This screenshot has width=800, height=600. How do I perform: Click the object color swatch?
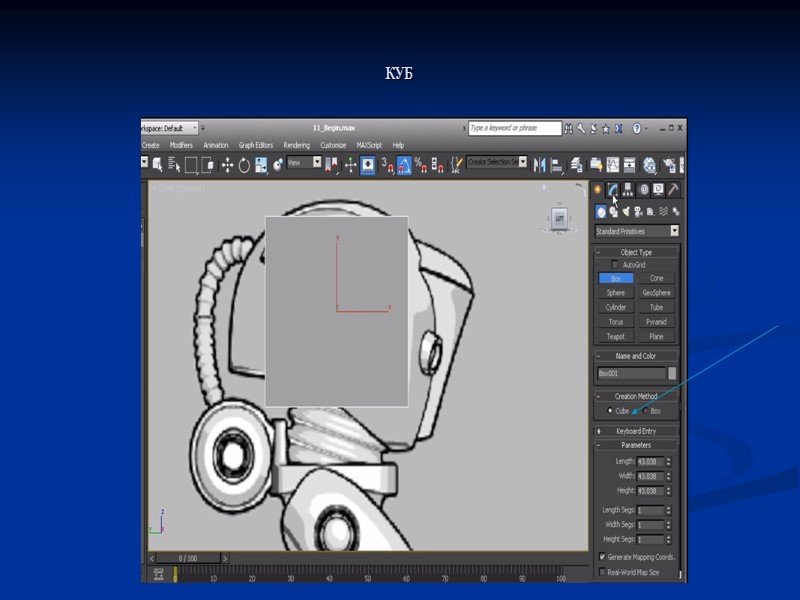tap(672, 373)
